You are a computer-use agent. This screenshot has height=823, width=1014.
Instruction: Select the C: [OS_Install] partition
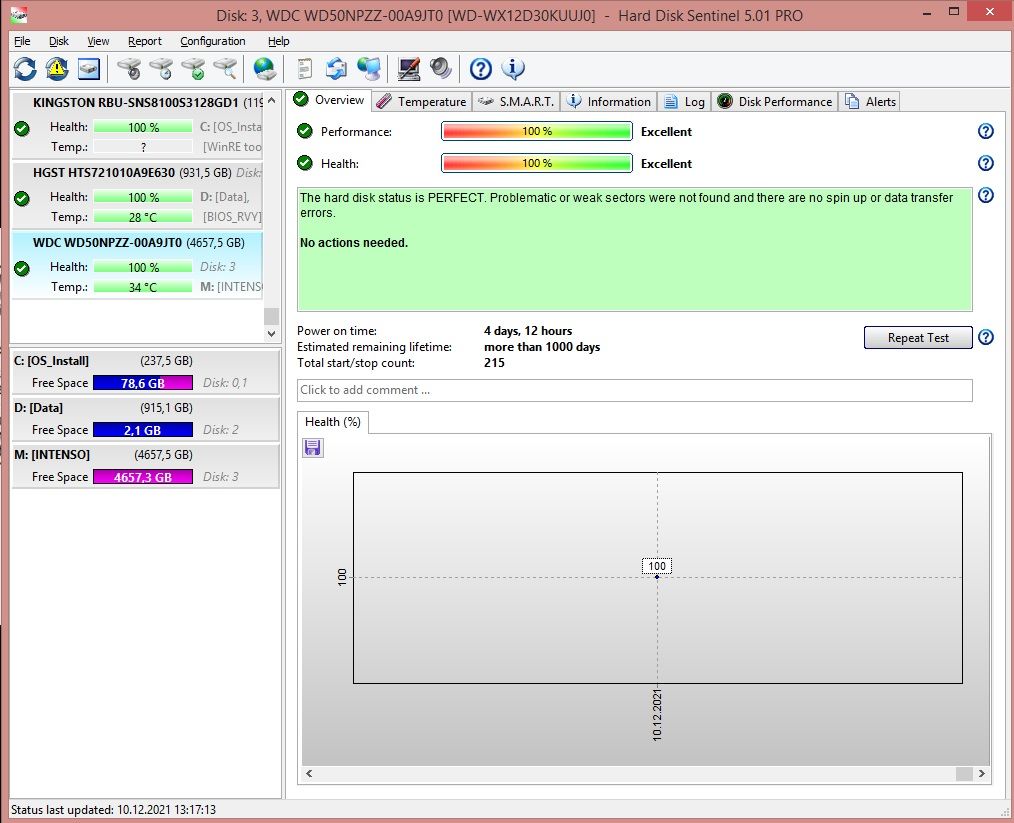146,372
